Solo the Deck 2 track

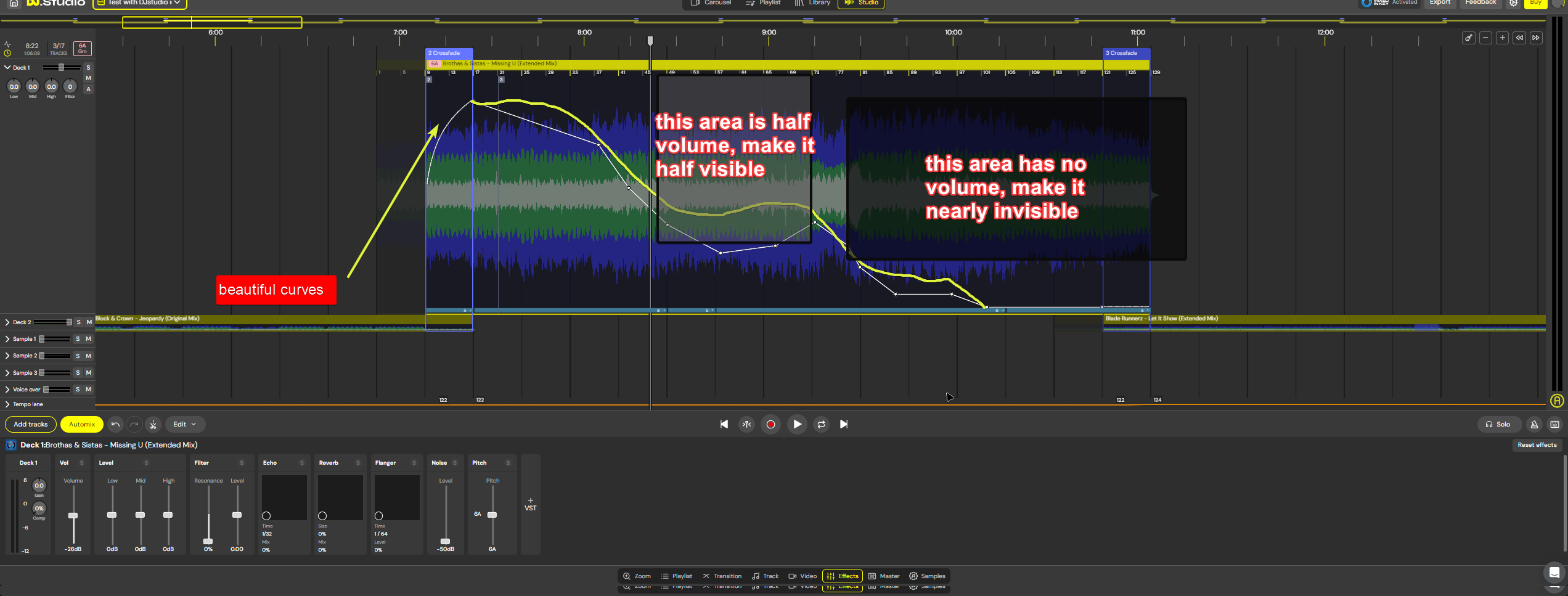[78, 322]
